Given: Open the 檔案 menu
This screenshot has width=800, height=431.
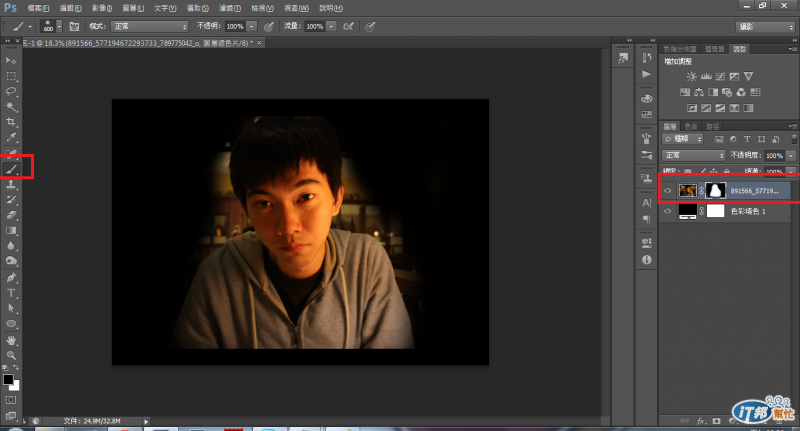Looking at the screenshot, I should [x=38, y=8].
